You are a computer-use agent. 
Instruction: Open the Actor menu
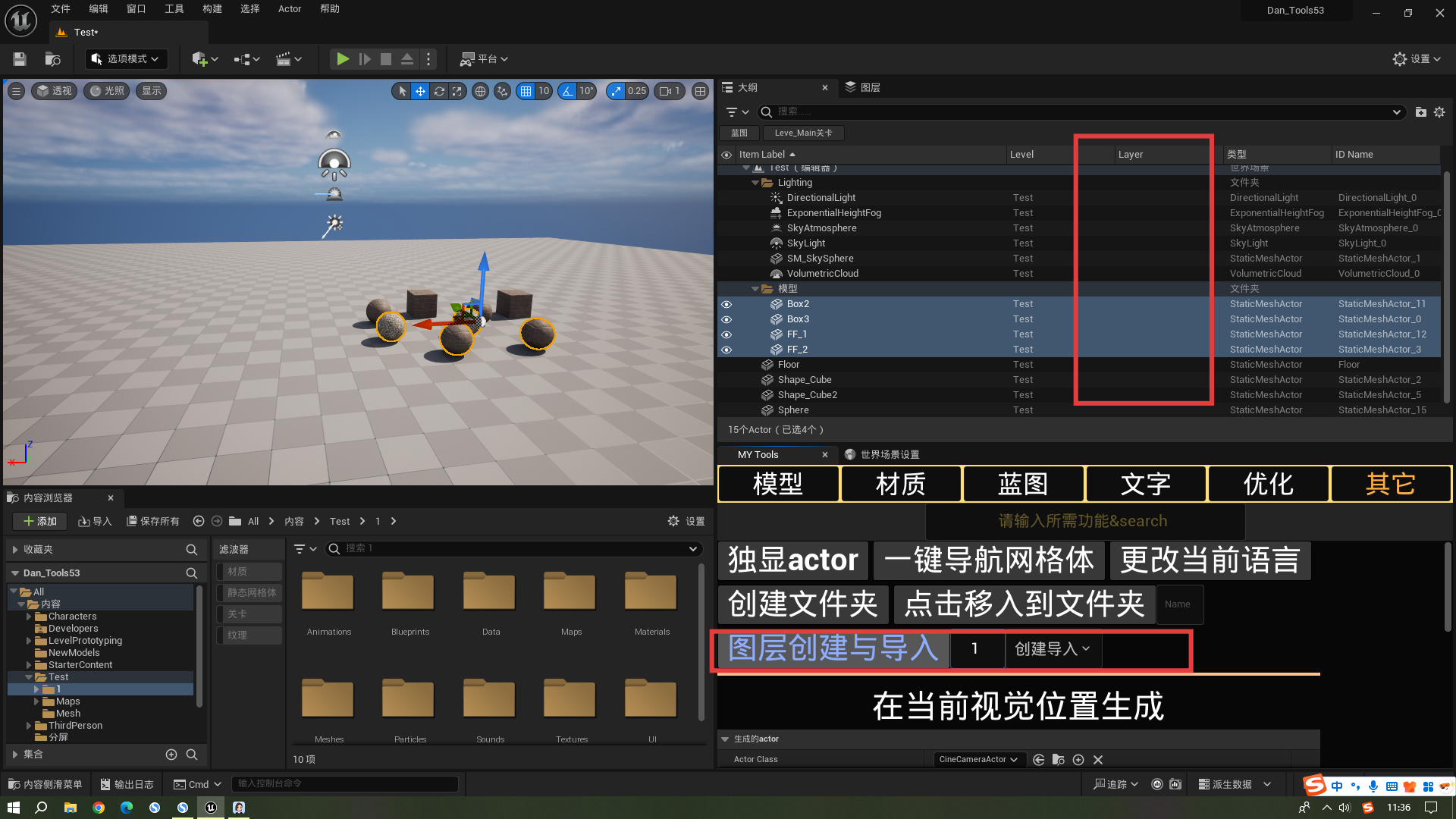[290, 9]
